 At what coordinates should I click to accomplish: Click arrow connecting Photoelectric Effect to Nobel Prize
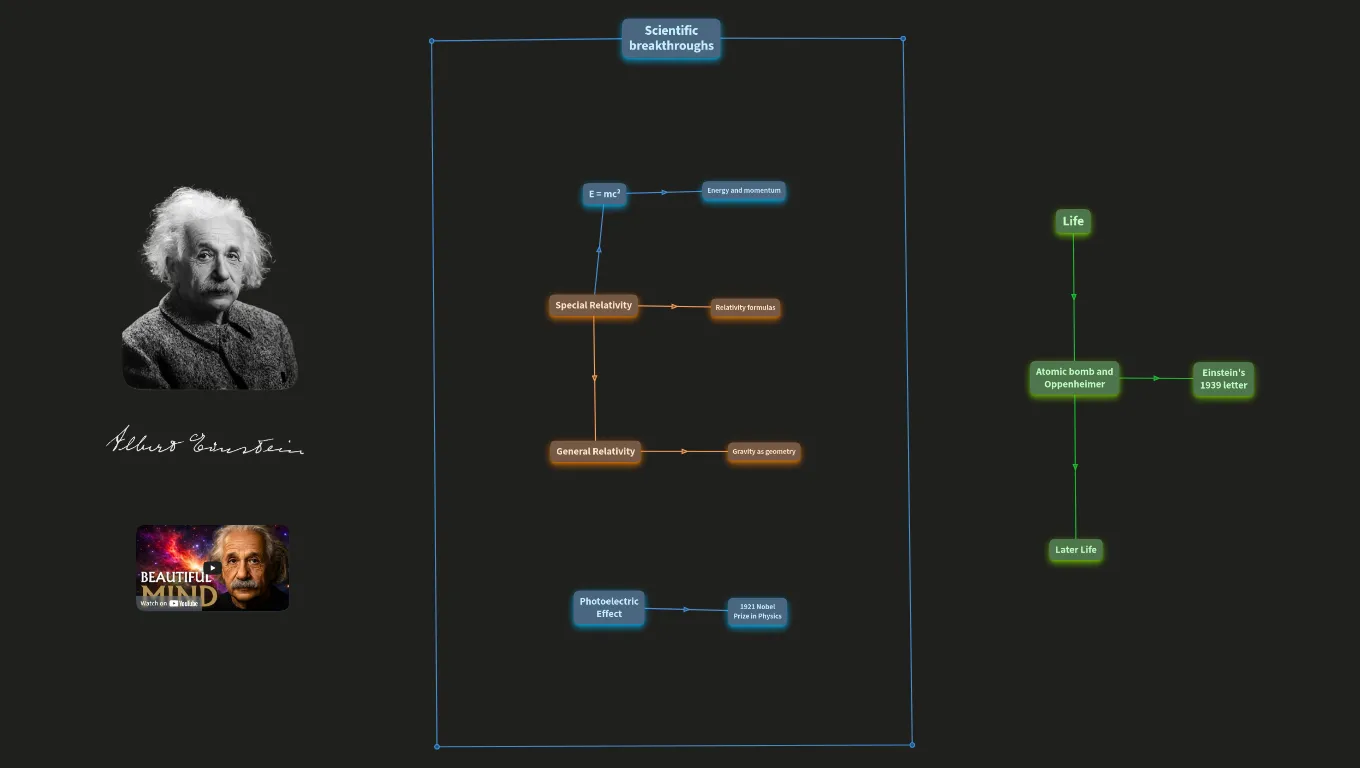pos(686,610)
